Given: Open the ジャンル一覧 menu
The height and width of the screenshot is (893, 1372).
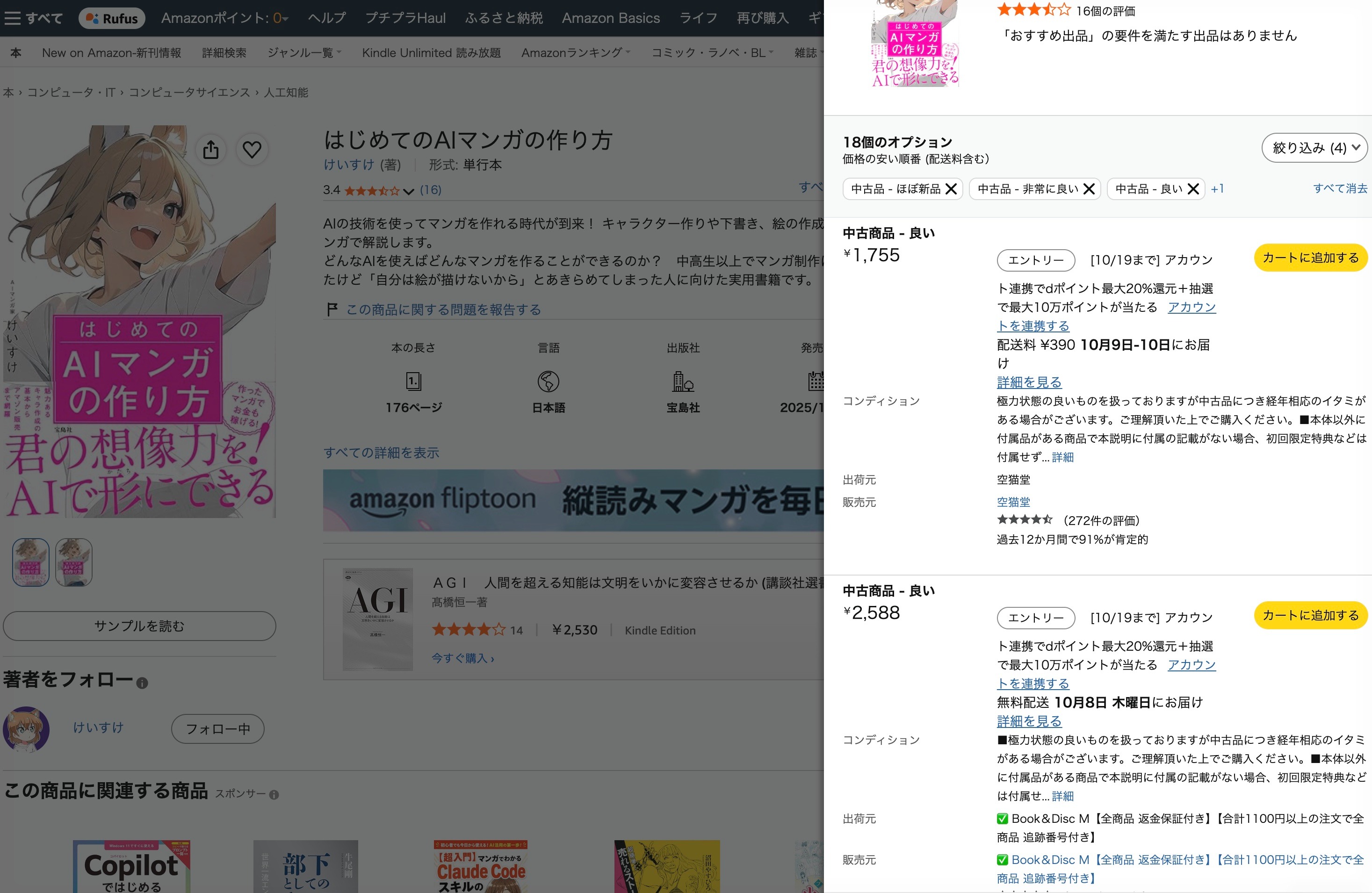Looking at the screenshot, I should [x=304, y=53].
